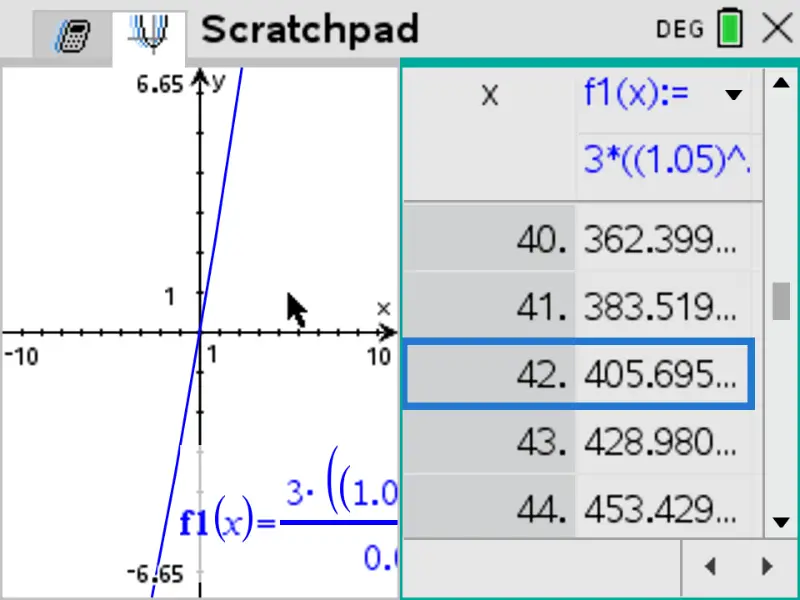Image resolution: width=800 pixels, height=600 pixels.
Task: Click the cell showing 453.429
Action: click(x=662, y=509)
